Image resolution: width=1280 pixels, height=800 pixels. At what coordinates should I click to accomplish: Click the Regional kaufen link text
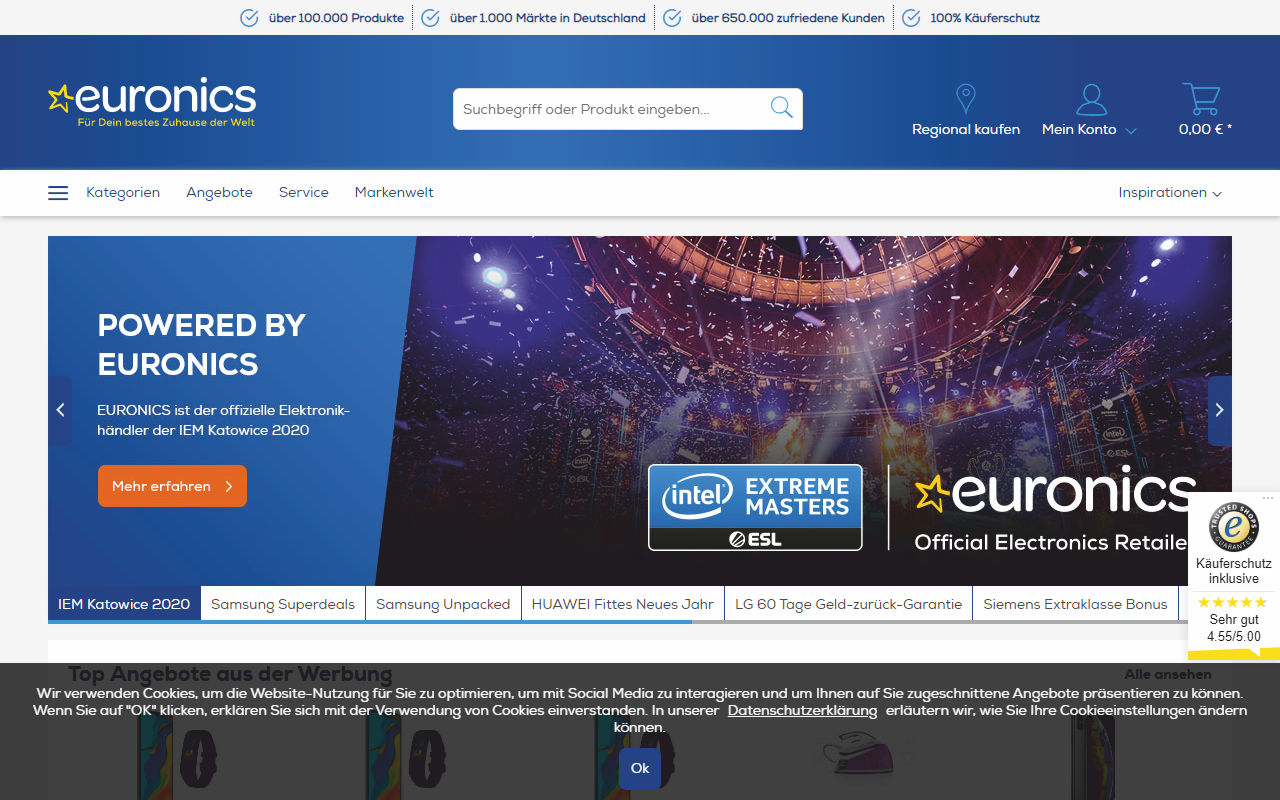coord(966,130)
